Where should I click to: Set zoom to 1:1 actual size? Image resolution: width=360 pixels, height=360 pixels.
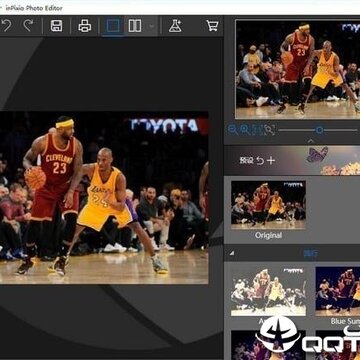click(257, 130)
